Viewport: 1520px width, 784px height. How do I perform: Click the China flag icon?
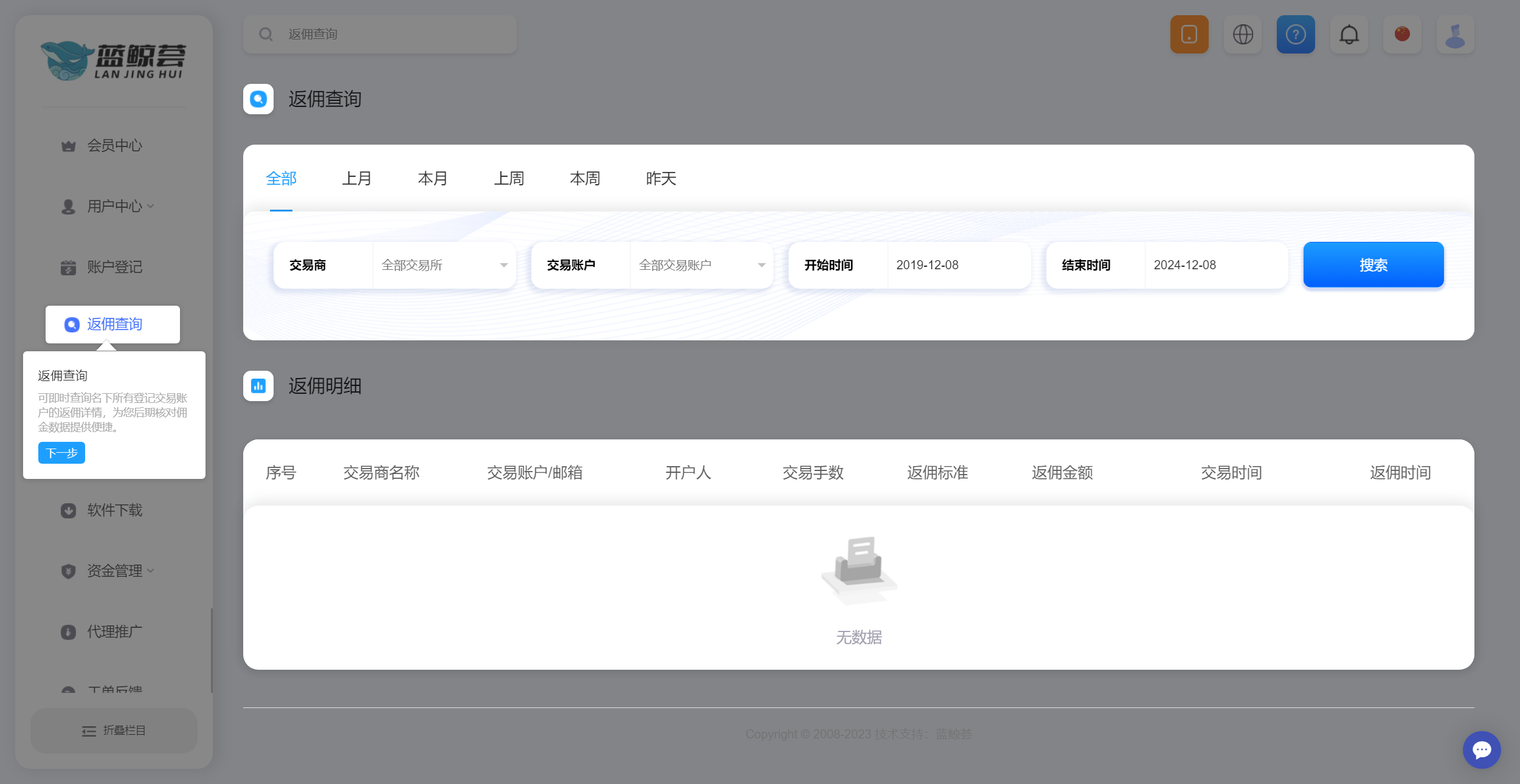[1402, 35]
